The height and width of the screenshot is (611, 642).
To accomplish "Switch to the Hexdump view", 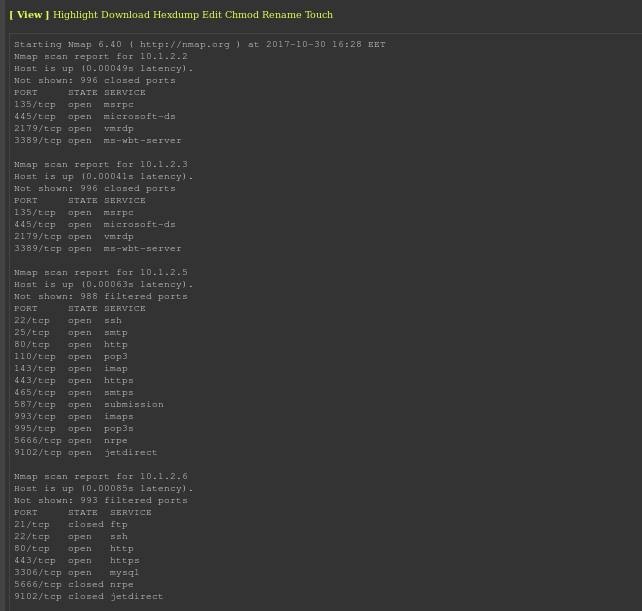I will pyautogui.click(x=178, y=15).
